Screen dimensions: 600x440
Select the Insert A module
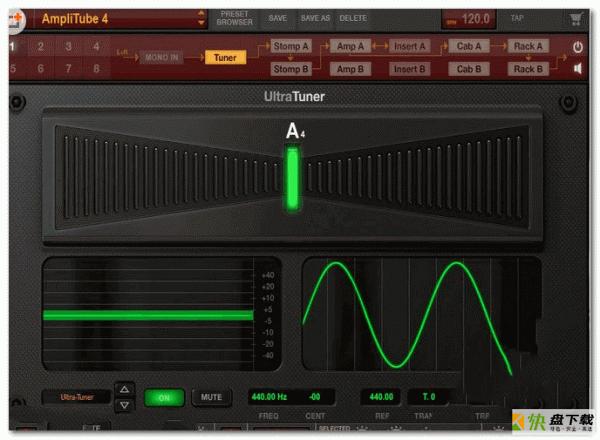409,46
